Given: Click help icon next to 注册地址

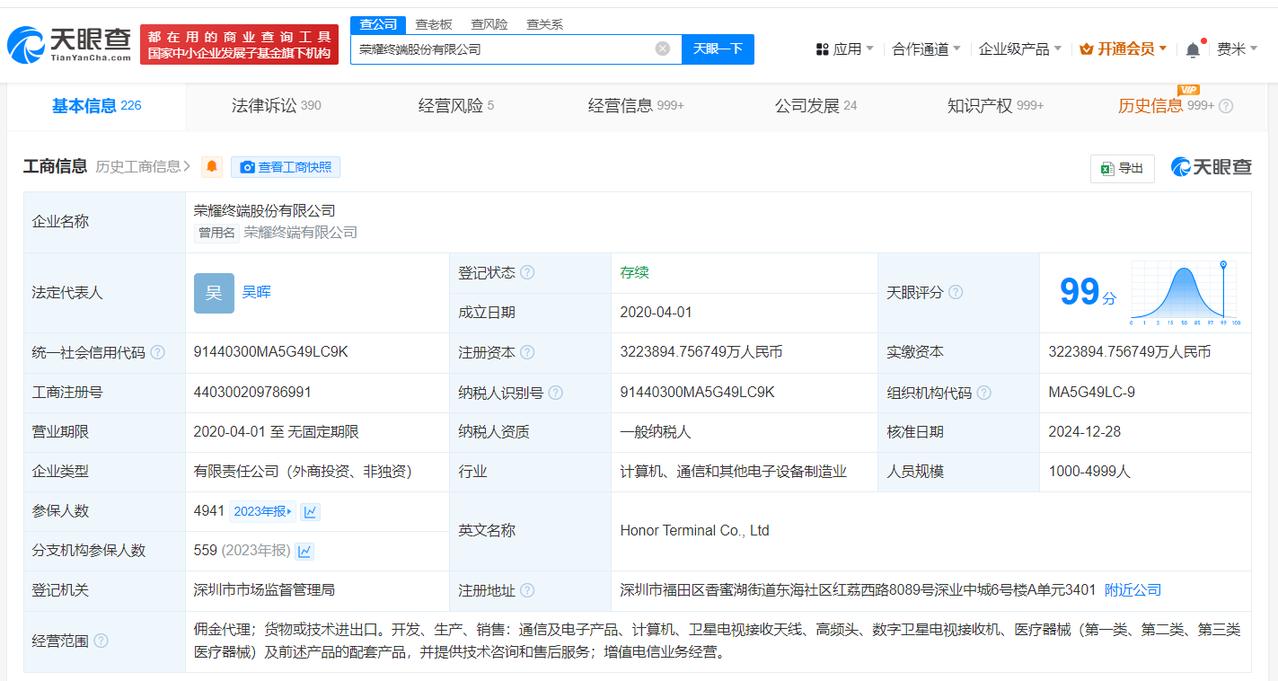Looking at the screenshot, I should pyautogui.click(x=527, y=591).
